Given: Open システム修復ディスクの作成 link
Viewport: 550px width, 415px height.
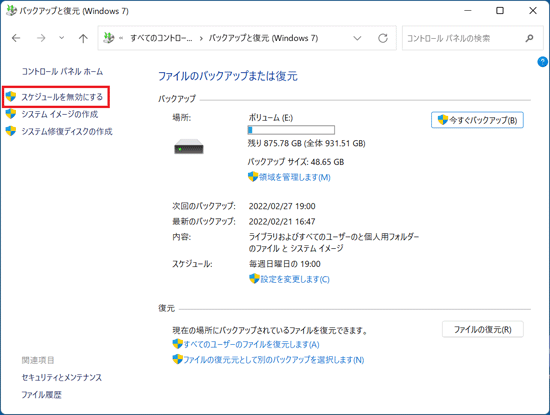Looking at the screenshot, I should click(67, 131).
